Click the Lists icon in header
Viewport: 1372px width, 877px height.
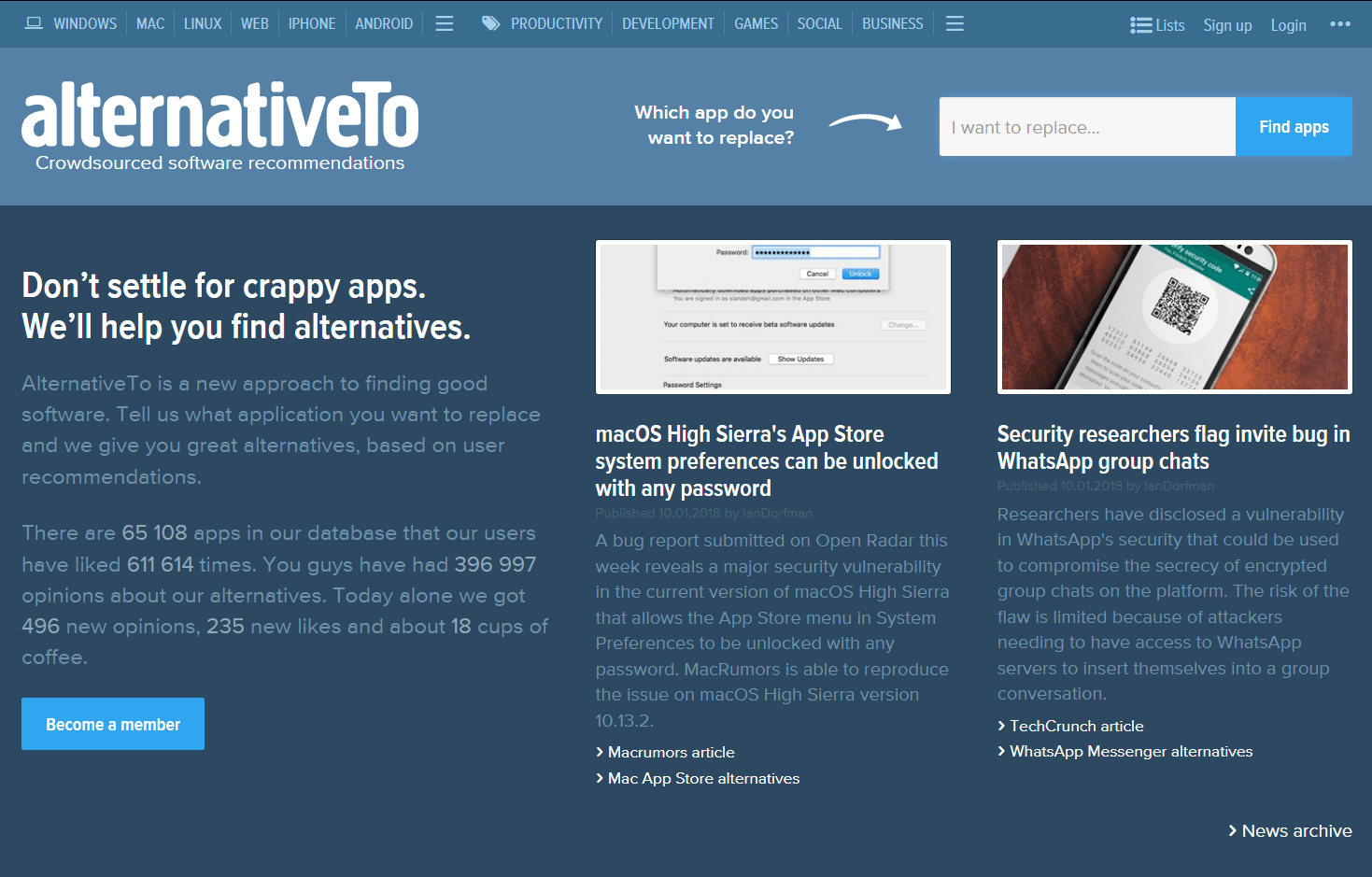(1140, 25)
